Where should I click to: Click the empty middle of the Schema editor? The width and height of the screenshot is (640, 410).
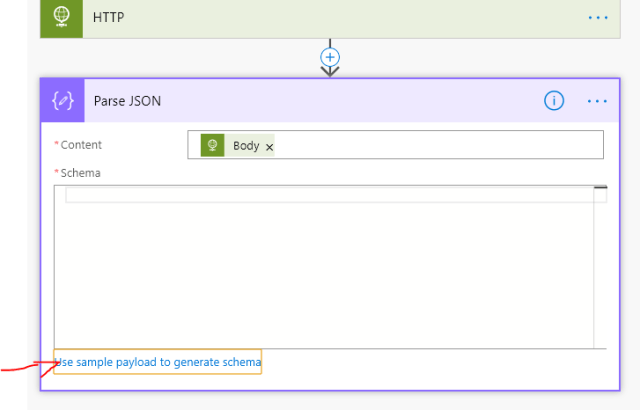[x=323, y=270]
